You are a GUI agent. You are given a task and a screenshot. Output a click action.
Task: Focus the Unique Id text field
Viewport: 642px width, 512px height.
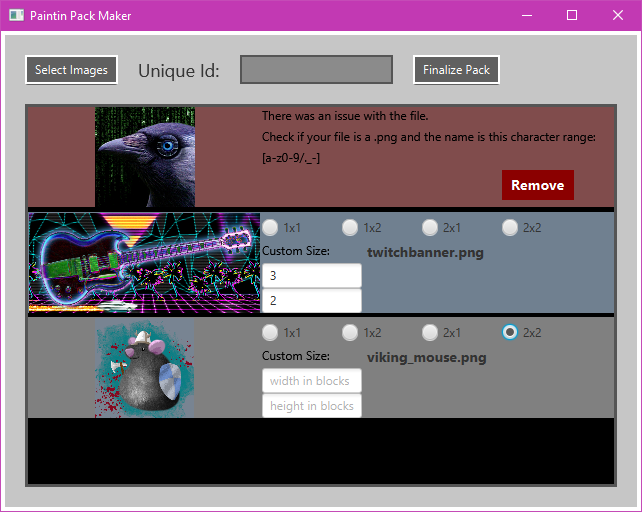click(316, 70)
